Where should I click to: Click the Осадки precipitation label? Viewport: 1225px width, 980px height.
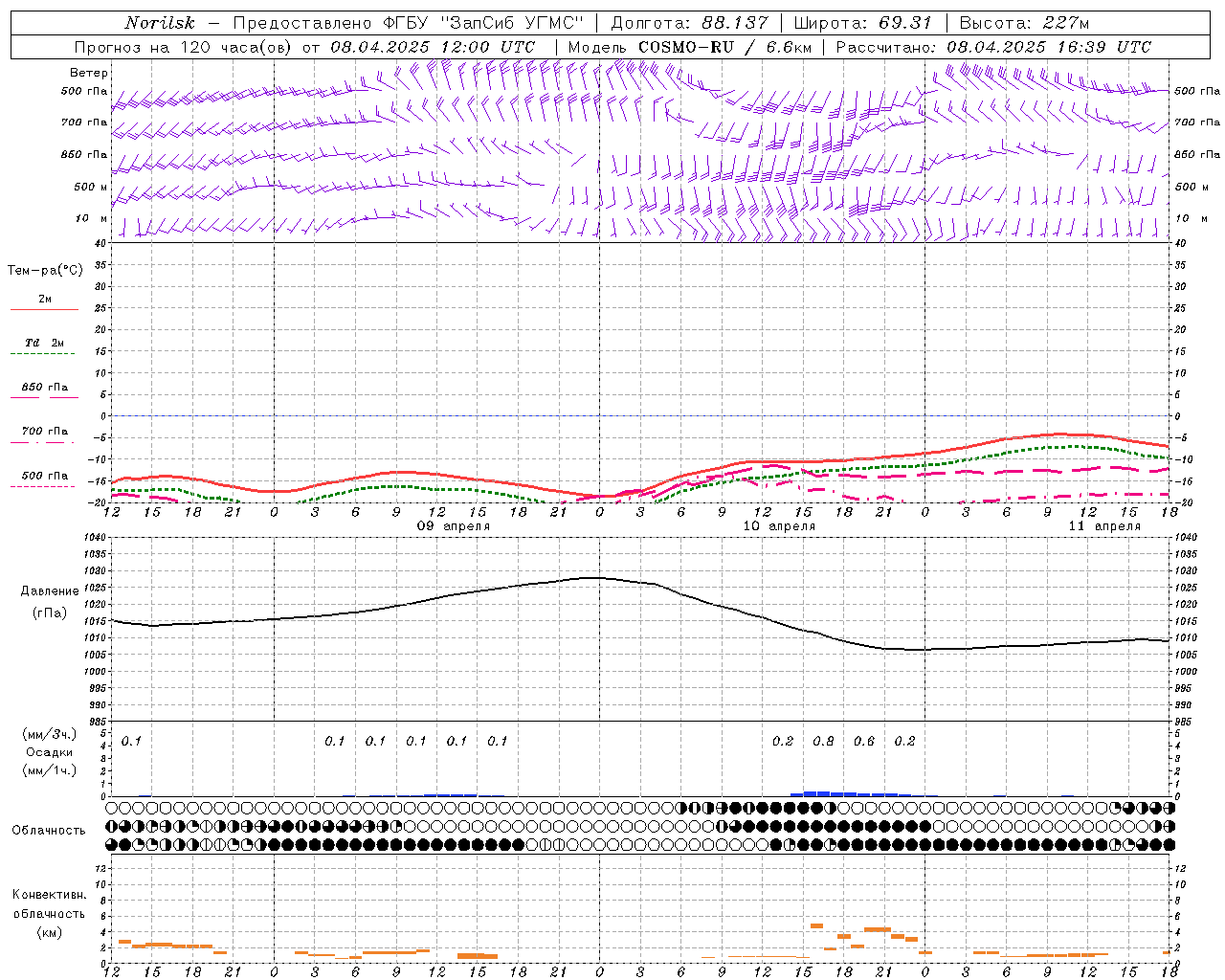(50, 752)
